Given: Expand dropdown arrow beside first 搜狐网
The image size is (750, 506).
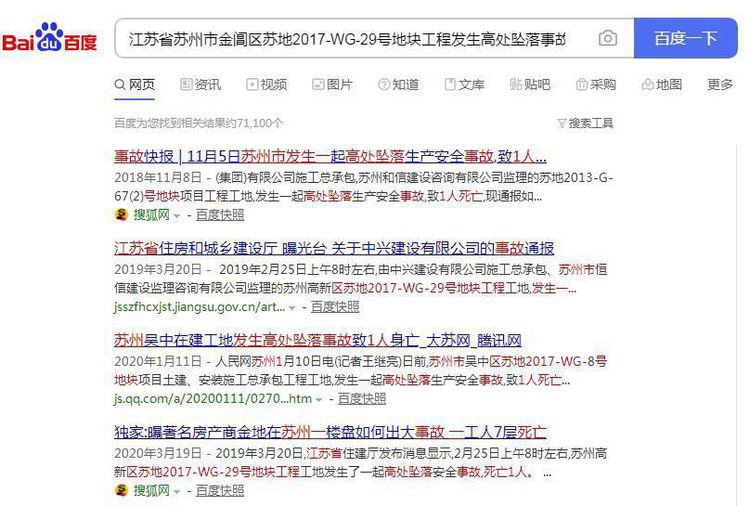Looking at the screenshot, I should (x=176, y=216).
